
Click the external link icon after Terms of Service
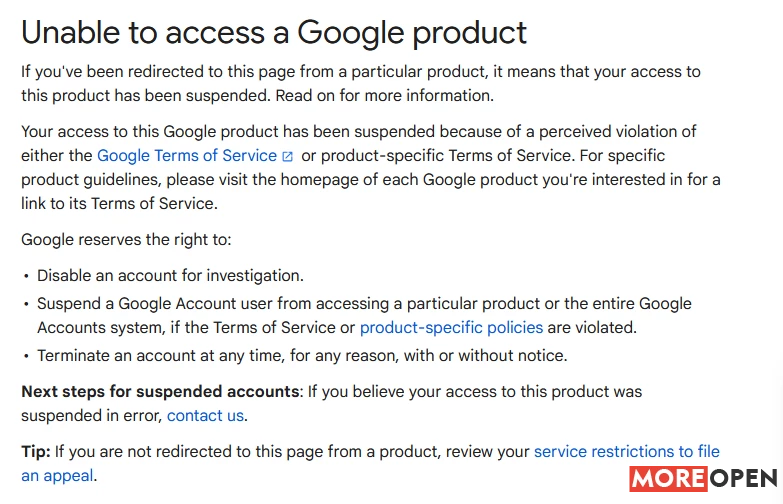pos(287,157)
